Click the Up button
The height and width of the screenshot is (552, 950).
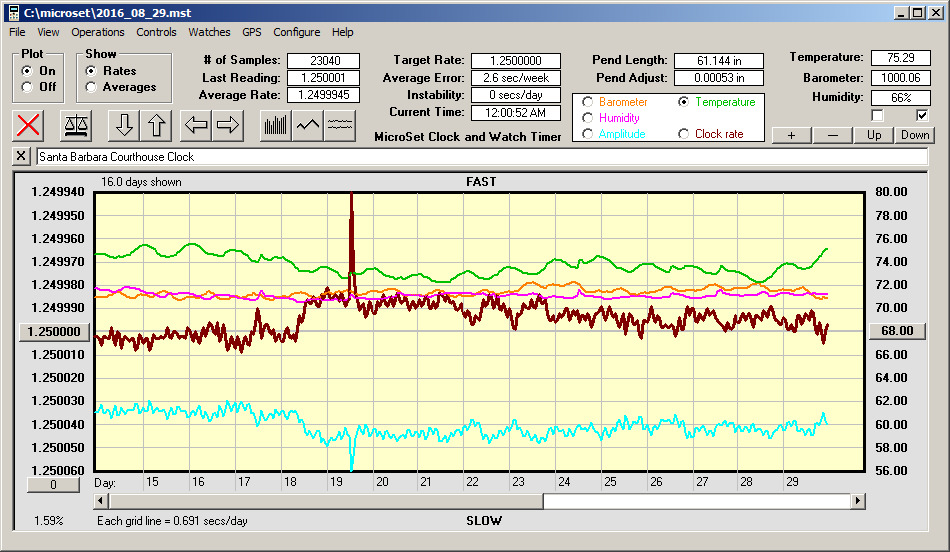click(x=874, y=135)
